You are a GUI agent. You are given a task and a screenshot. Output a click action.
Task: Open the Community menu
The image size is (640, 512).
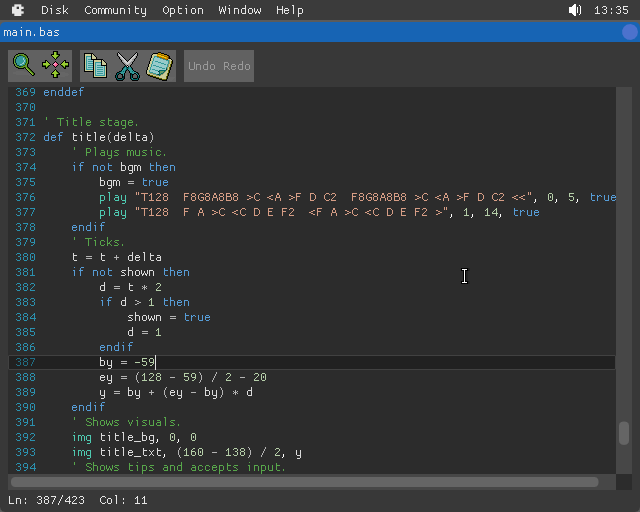pos(115,10)
